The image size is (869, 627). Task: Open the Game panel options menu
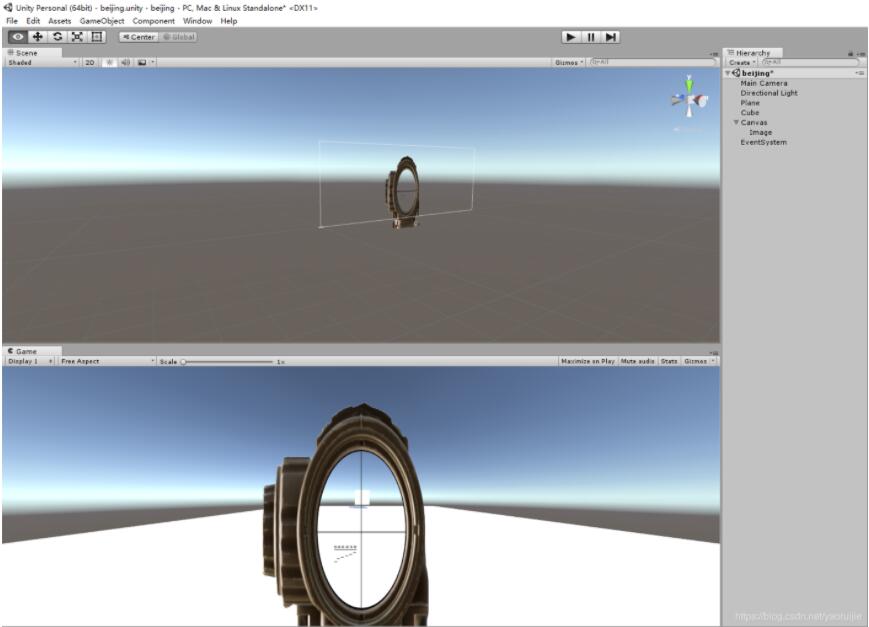coord(714,353)
